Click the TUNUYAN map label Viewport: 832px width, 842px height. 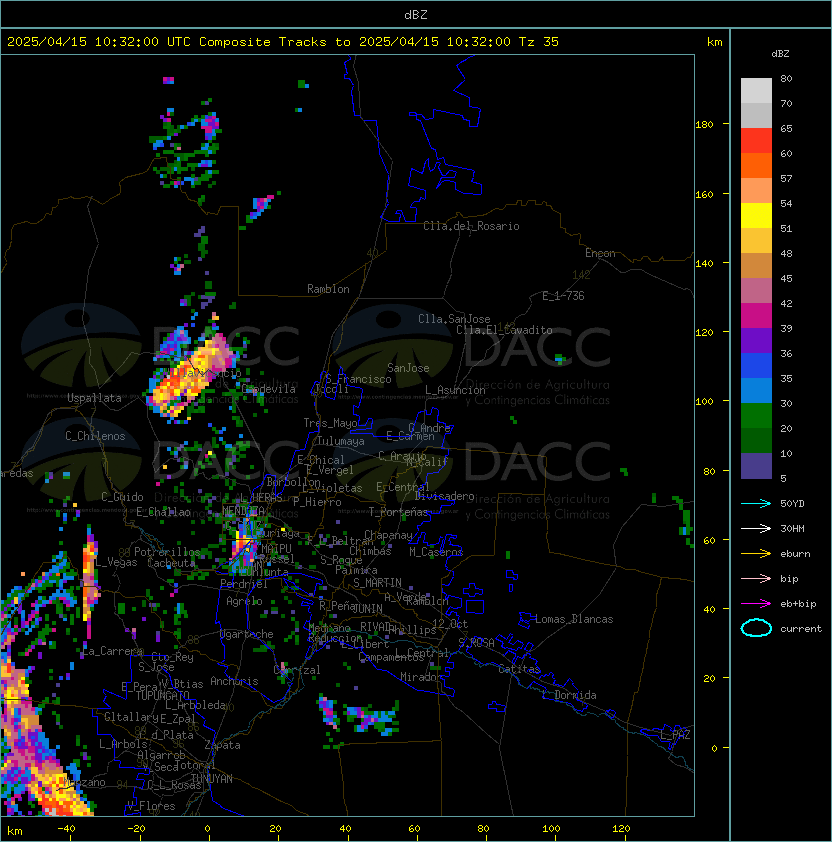[212, 779]
